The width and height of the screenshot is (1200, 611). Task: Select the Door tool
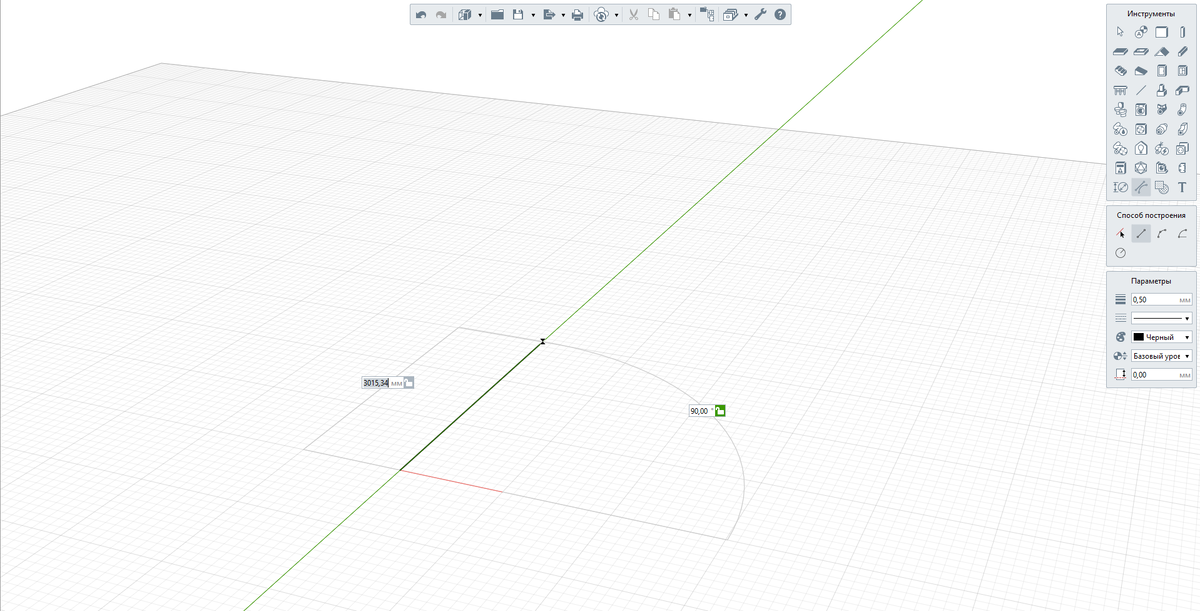point(1161,71)
